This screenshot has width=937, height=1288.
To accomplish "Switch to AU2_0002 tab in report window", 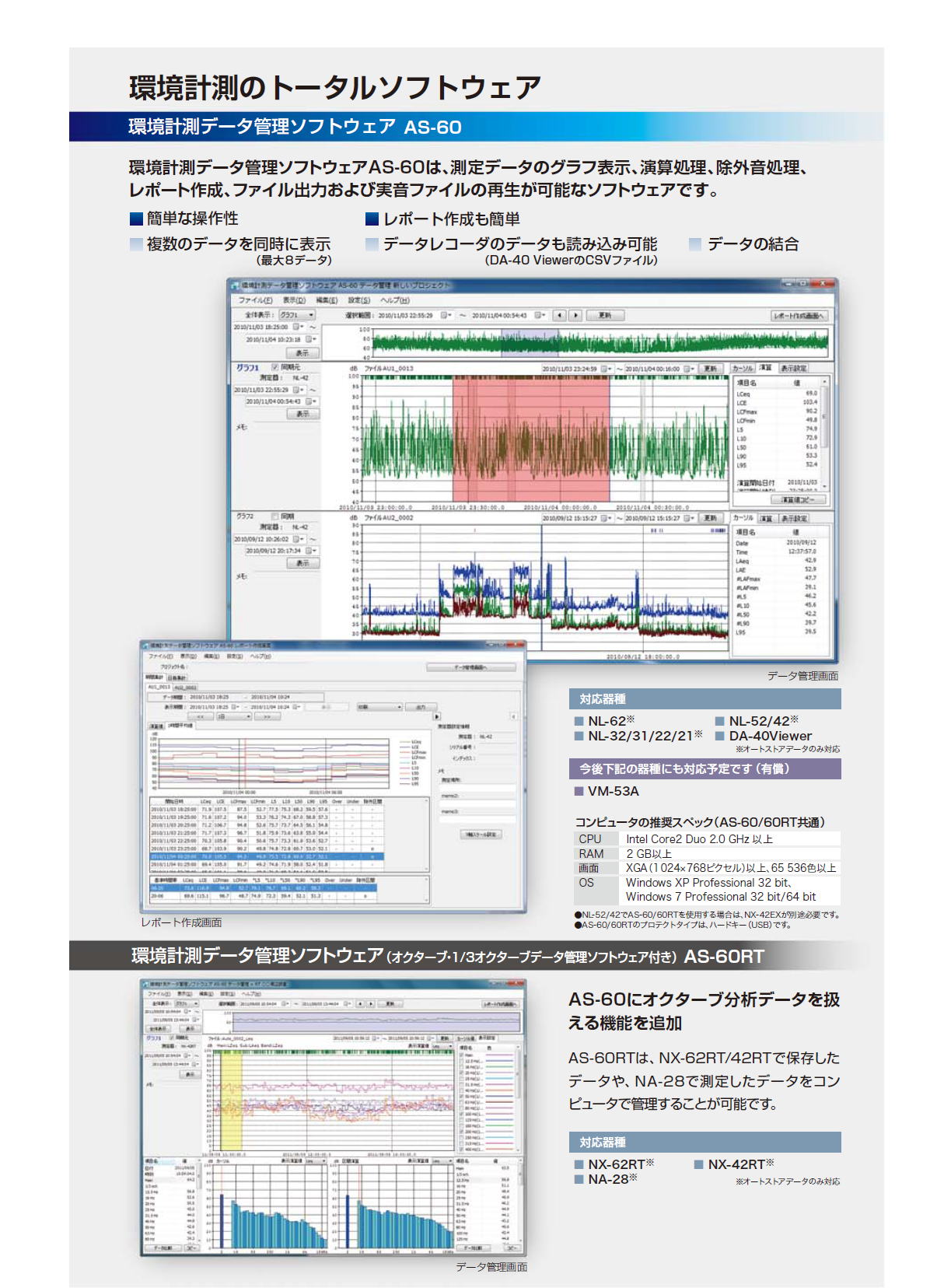I will [x=185, y=688].
